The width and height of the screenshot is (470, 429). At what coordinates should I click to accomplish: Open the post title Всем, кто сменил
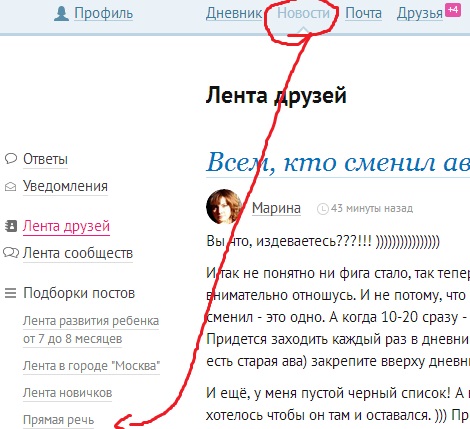point(338,163)
